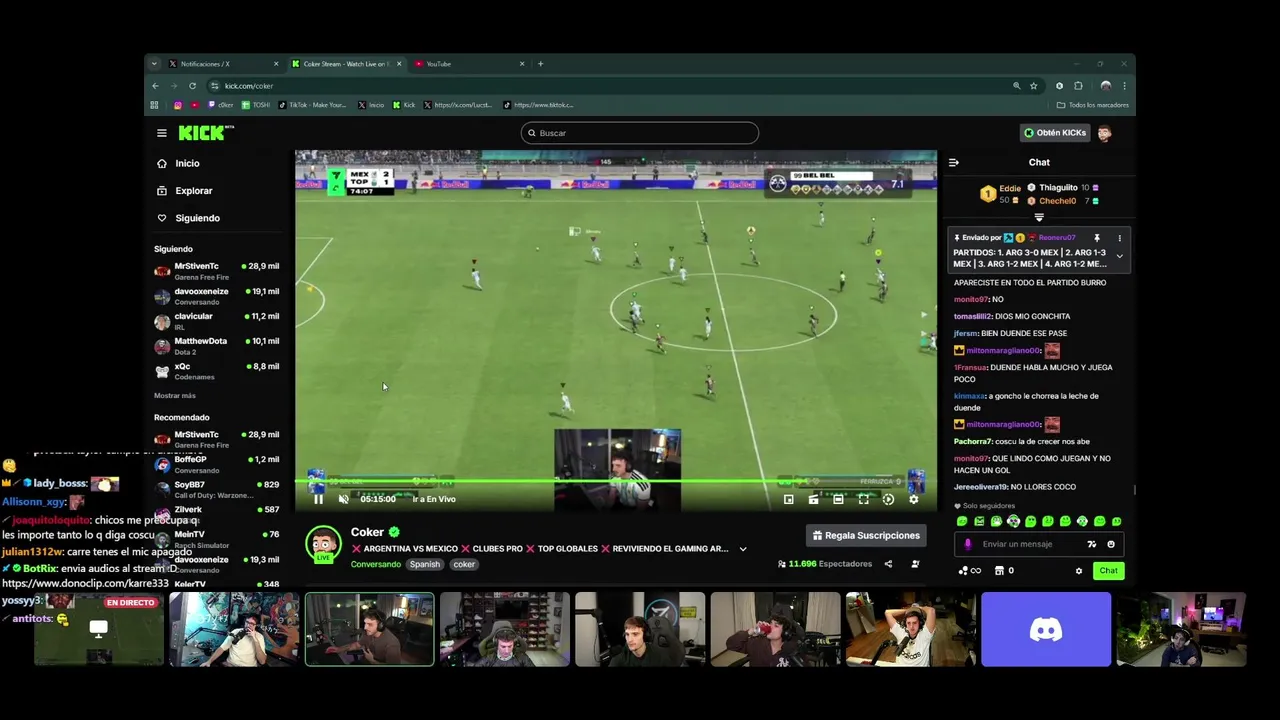
Task: Unmute the stream audio
Action: coord(344,499)
